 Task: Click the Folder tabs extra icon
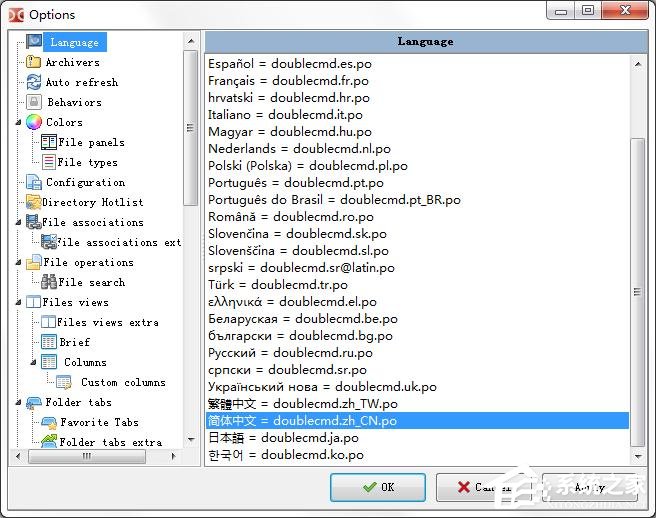(x=49, y=442)
